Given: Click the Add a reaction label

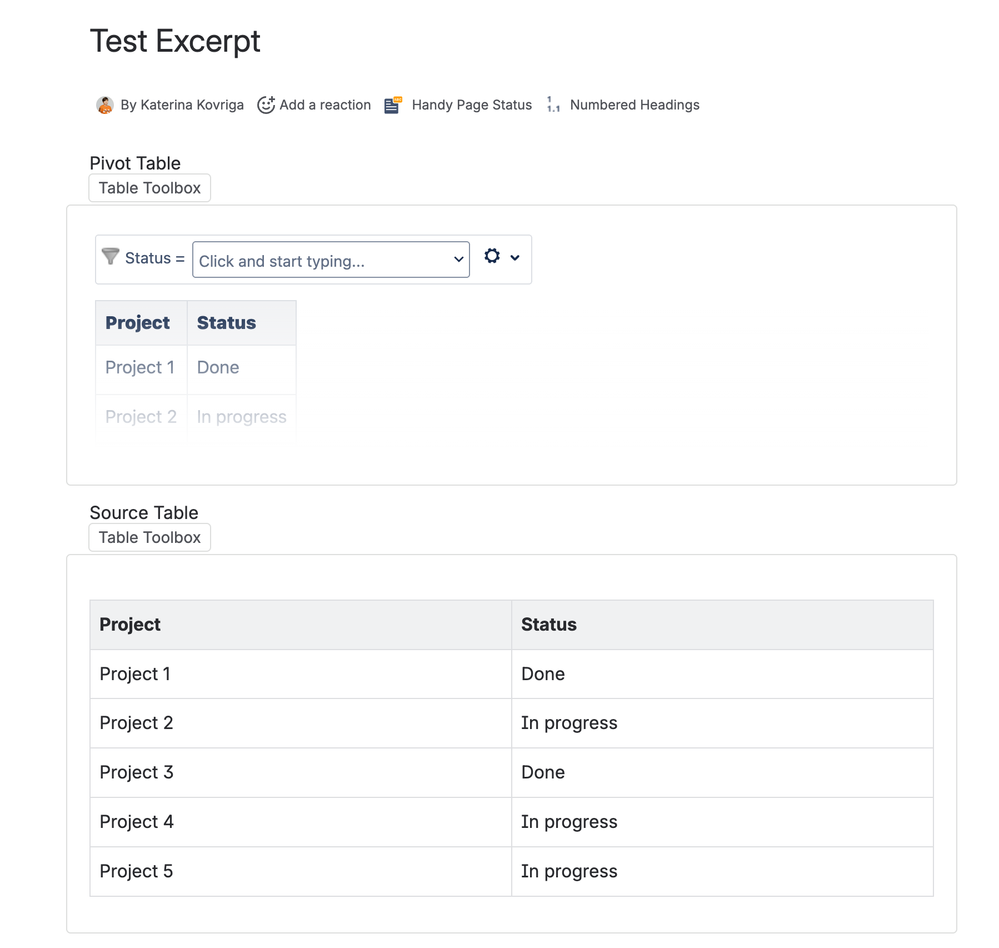Looking at the screenshot, I should click(x=325, y=105).
